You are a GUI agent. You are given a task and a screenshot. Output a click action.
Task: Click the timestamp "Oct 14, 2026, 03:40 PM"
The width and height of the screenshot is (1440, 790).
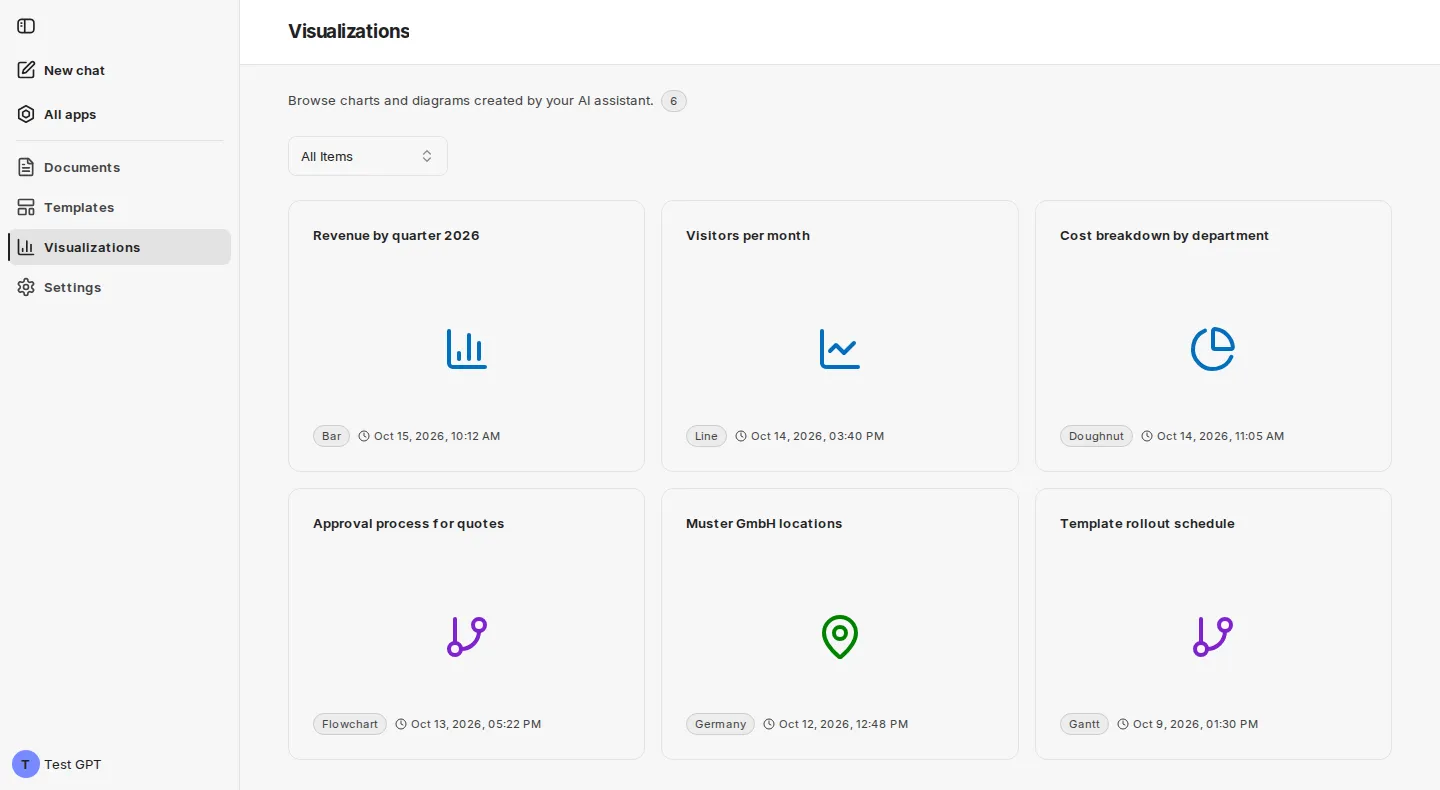tap(817, 436)
